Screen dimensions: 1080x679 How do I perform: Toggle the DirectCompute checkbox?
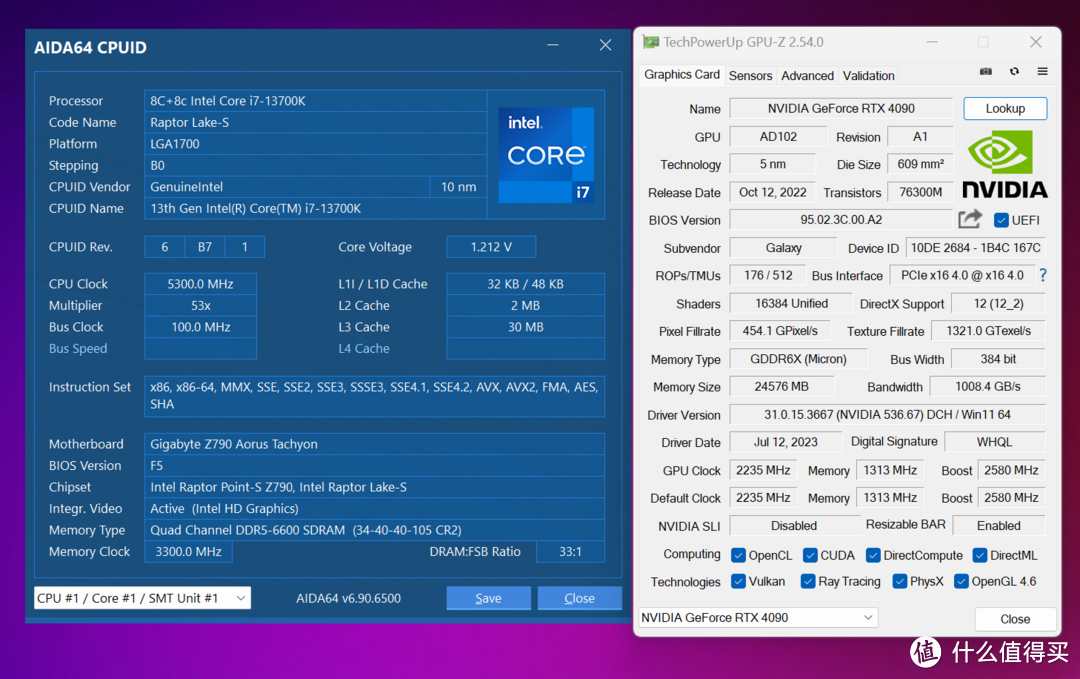coord(873,555)
